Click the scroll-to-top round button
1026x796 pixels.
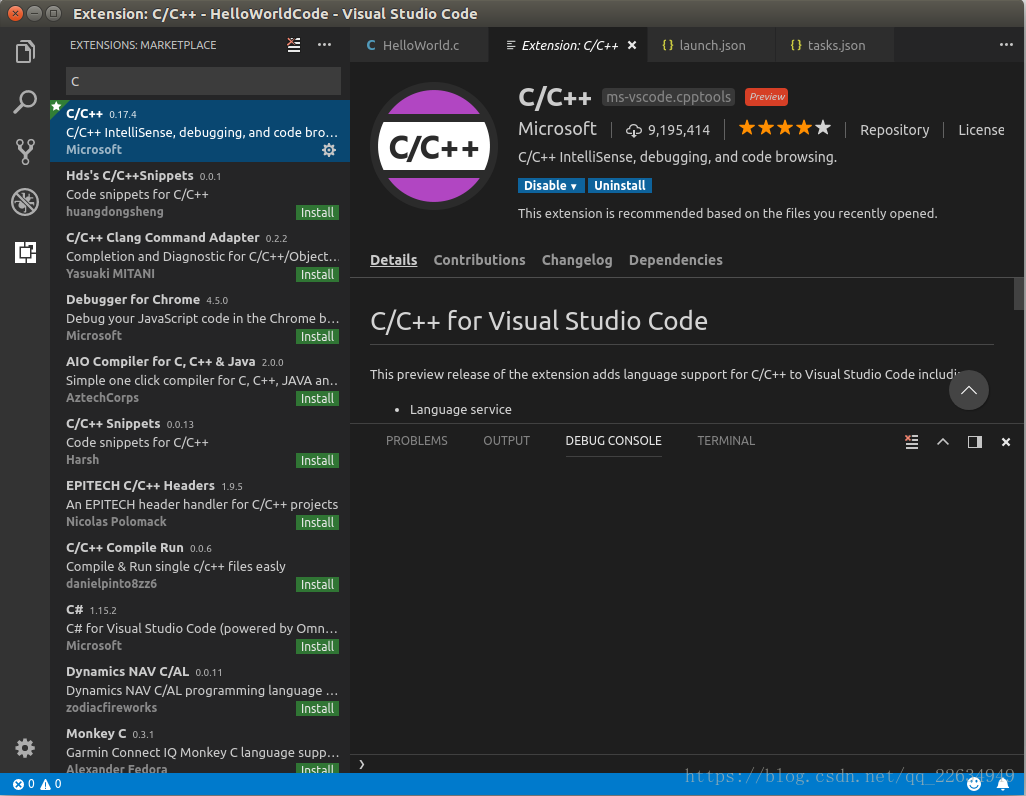968,390
